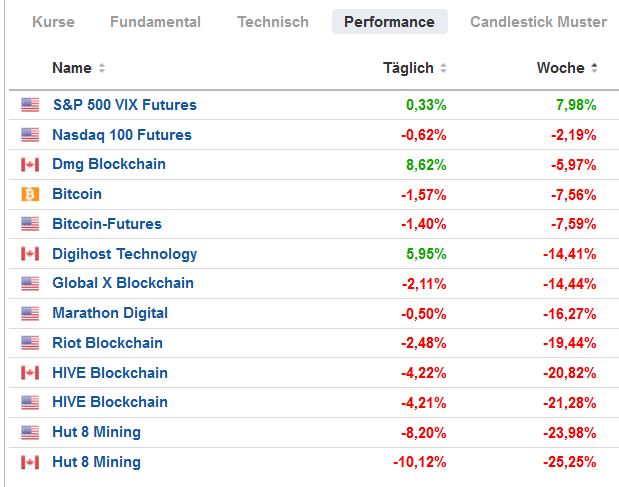Switch to the Kurse tab
This screenshot has width=619, height=487.
click(x=53, y=22)
